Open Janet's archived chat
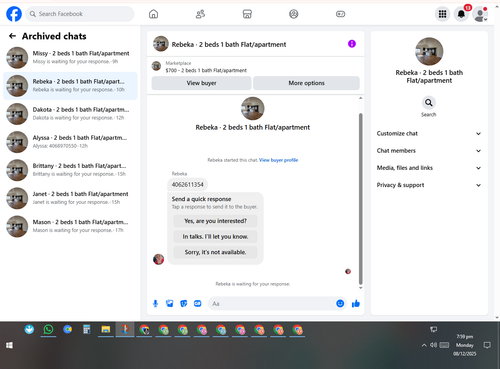 pyautogui.click(x=70, y=198)
